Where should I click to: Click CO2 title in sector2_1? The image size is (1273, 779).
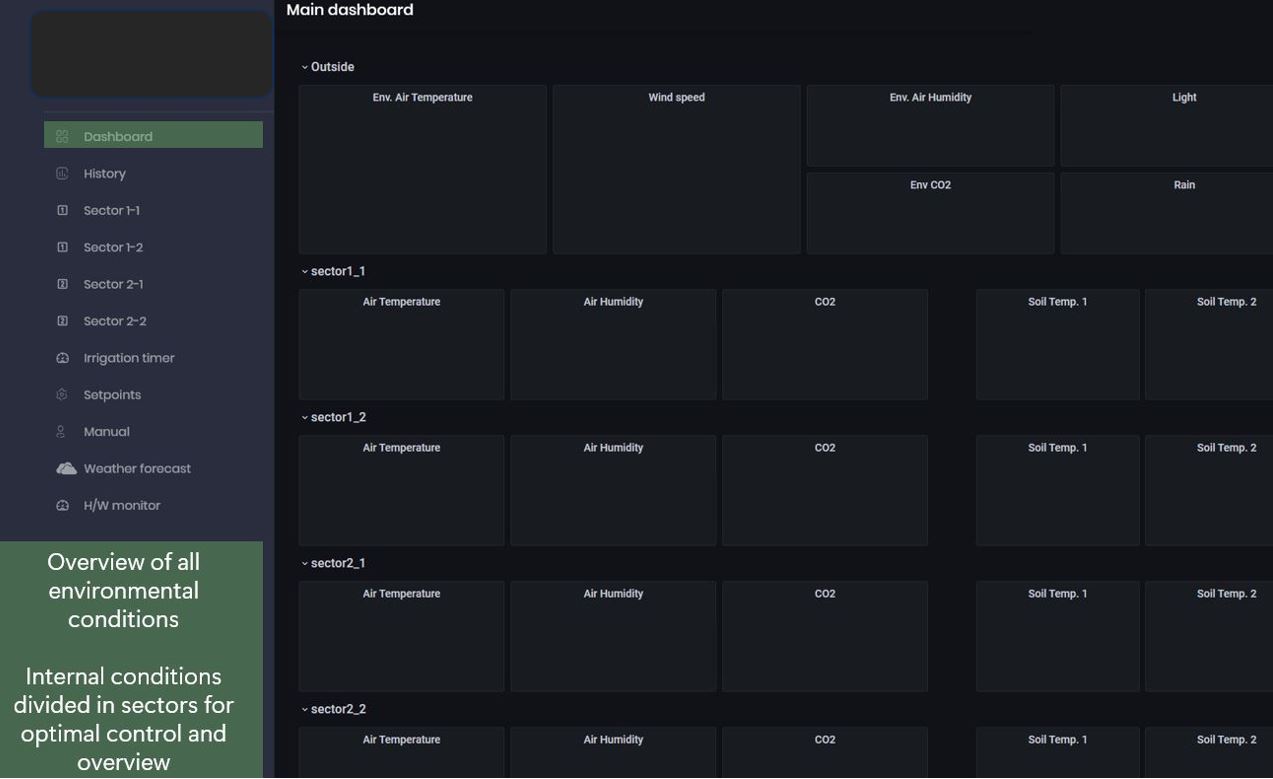tap(825, 594)
